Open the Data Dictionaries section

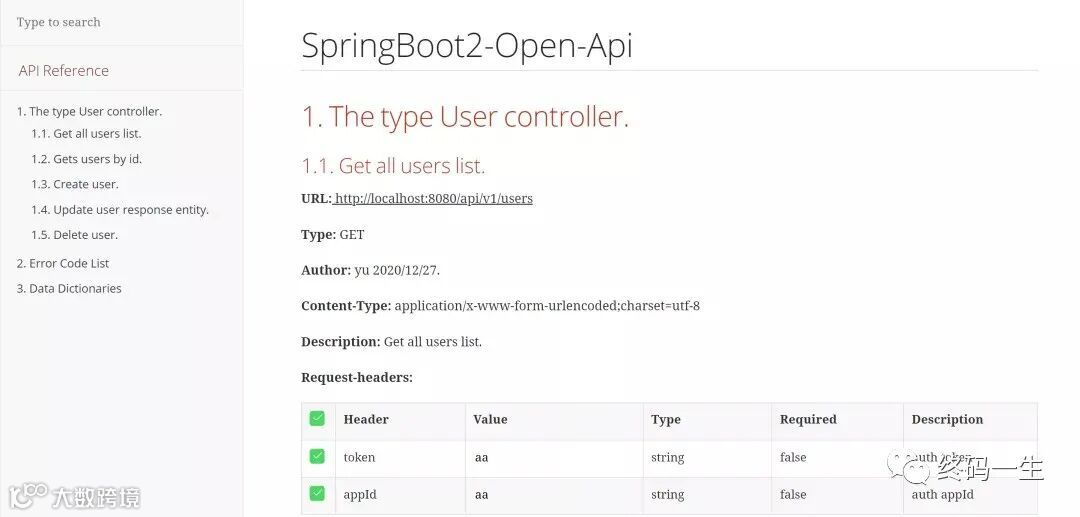click(69, 289)
